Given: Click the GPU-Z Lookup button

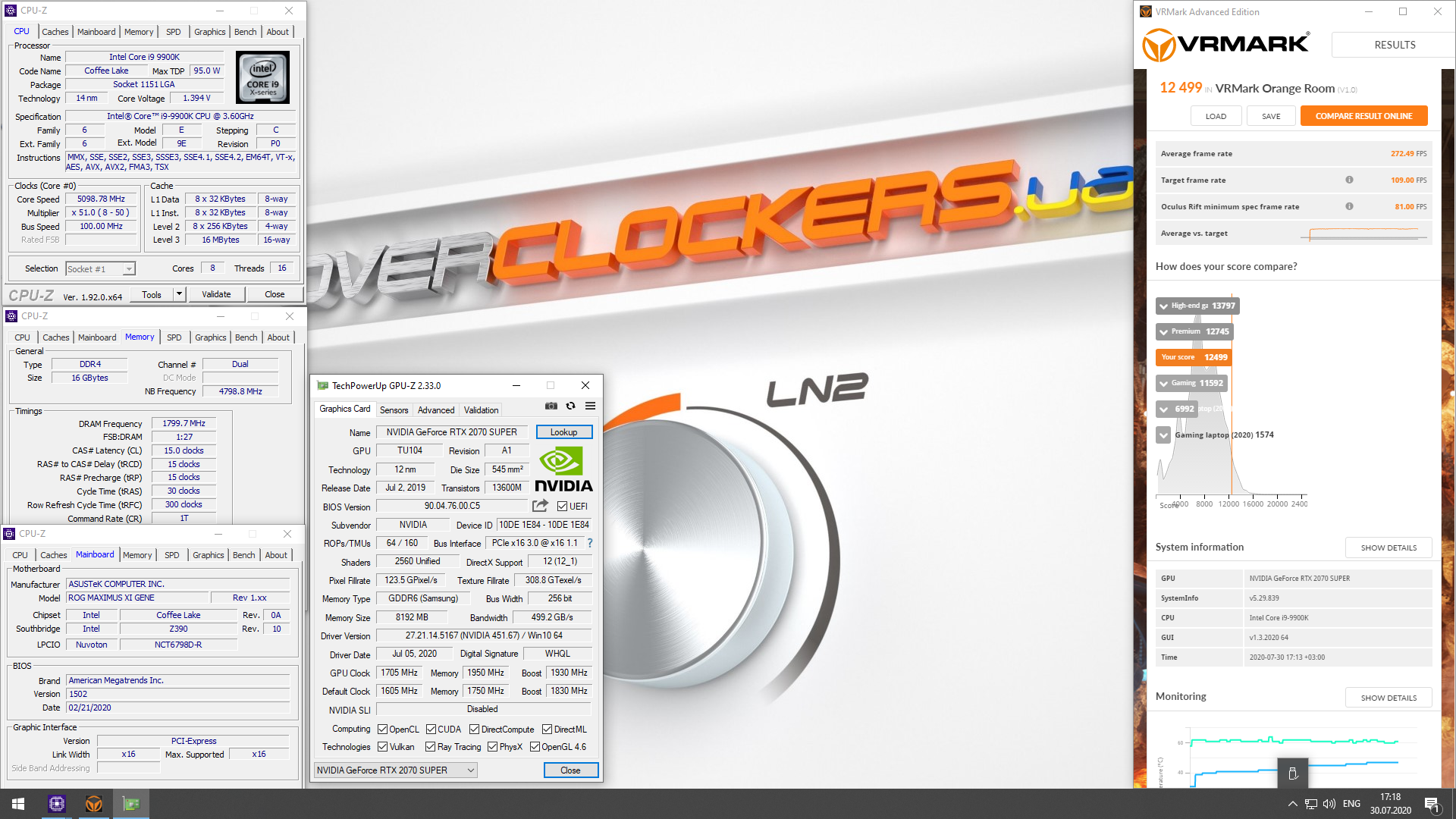Looking at the screenshot, I should tap(563, 432).
